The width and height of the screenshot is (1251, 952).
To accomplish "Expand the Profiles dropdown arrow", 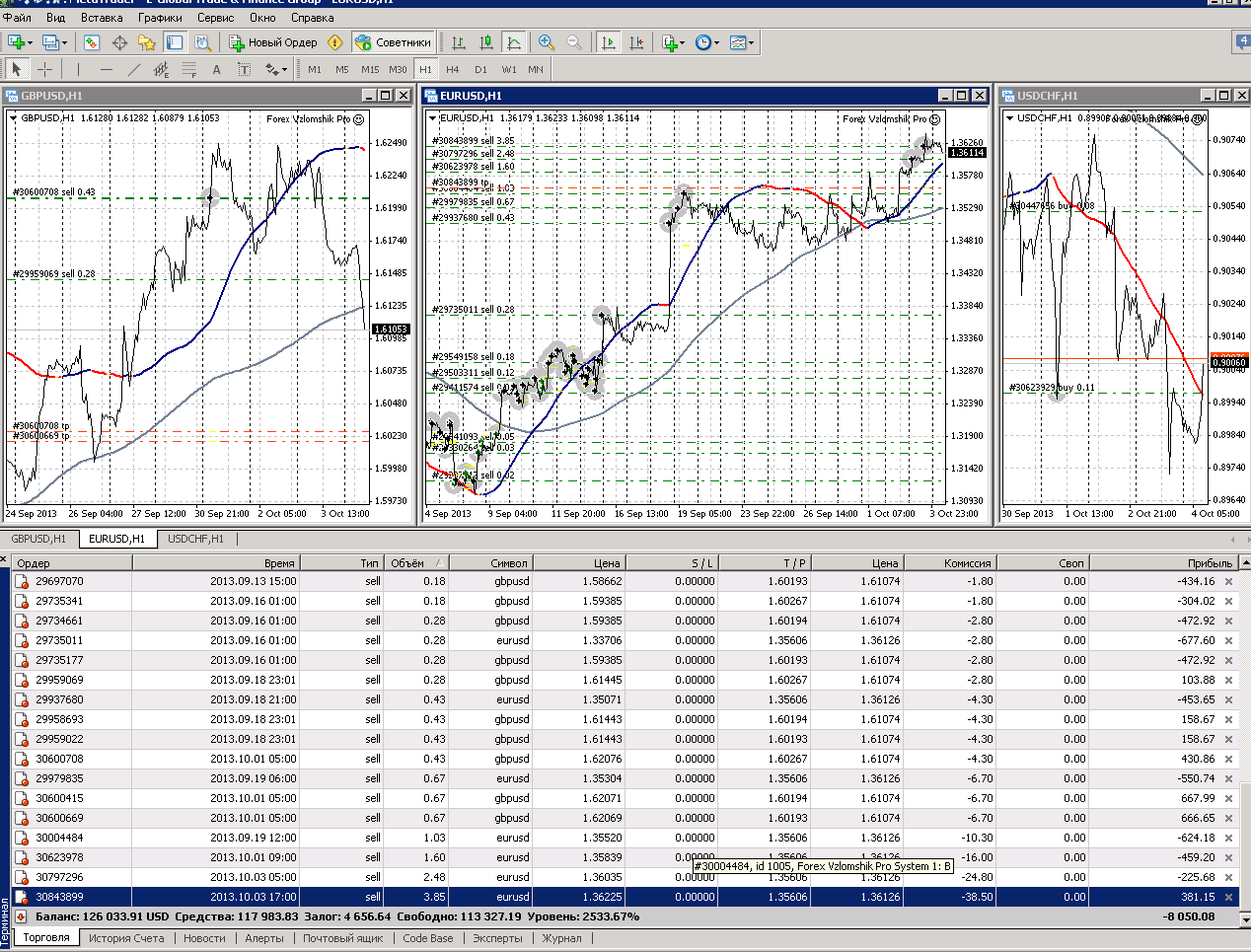I will pyautogui.click(x=64, y=42).
